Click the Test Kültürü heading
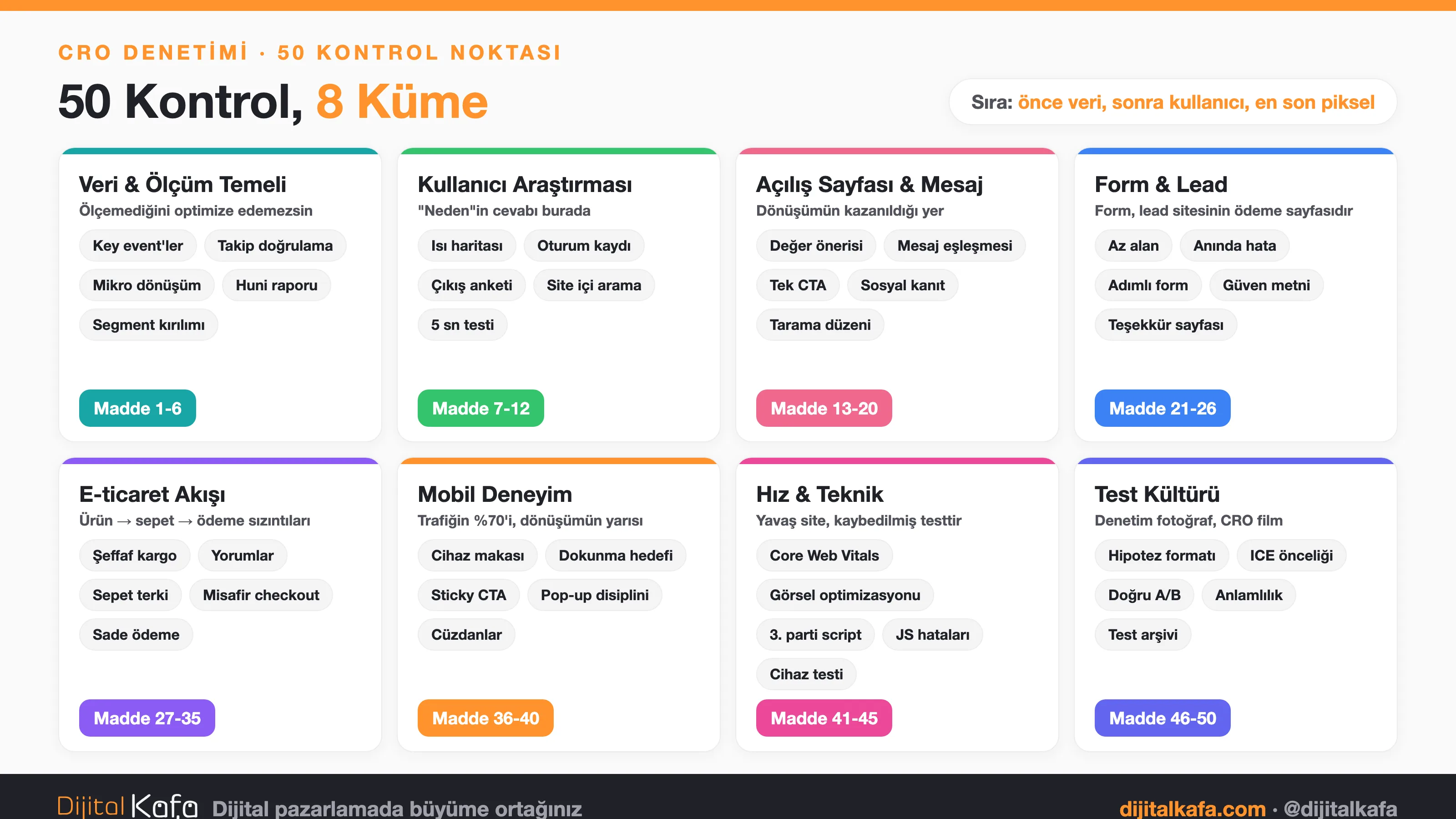This screenshot has height=819, width=1456. click(1157, 494)
